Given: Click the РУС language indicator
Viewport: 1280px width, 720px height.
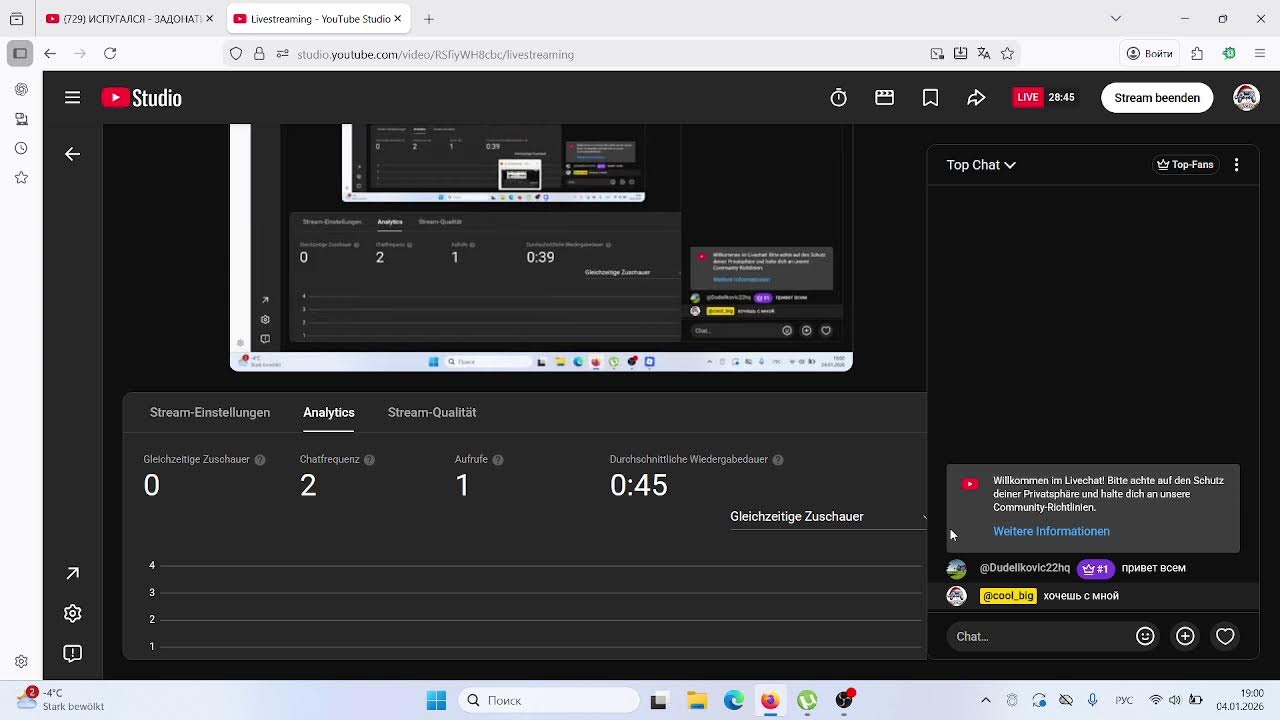Looking at the screenshot, I should coord(1124,701).
